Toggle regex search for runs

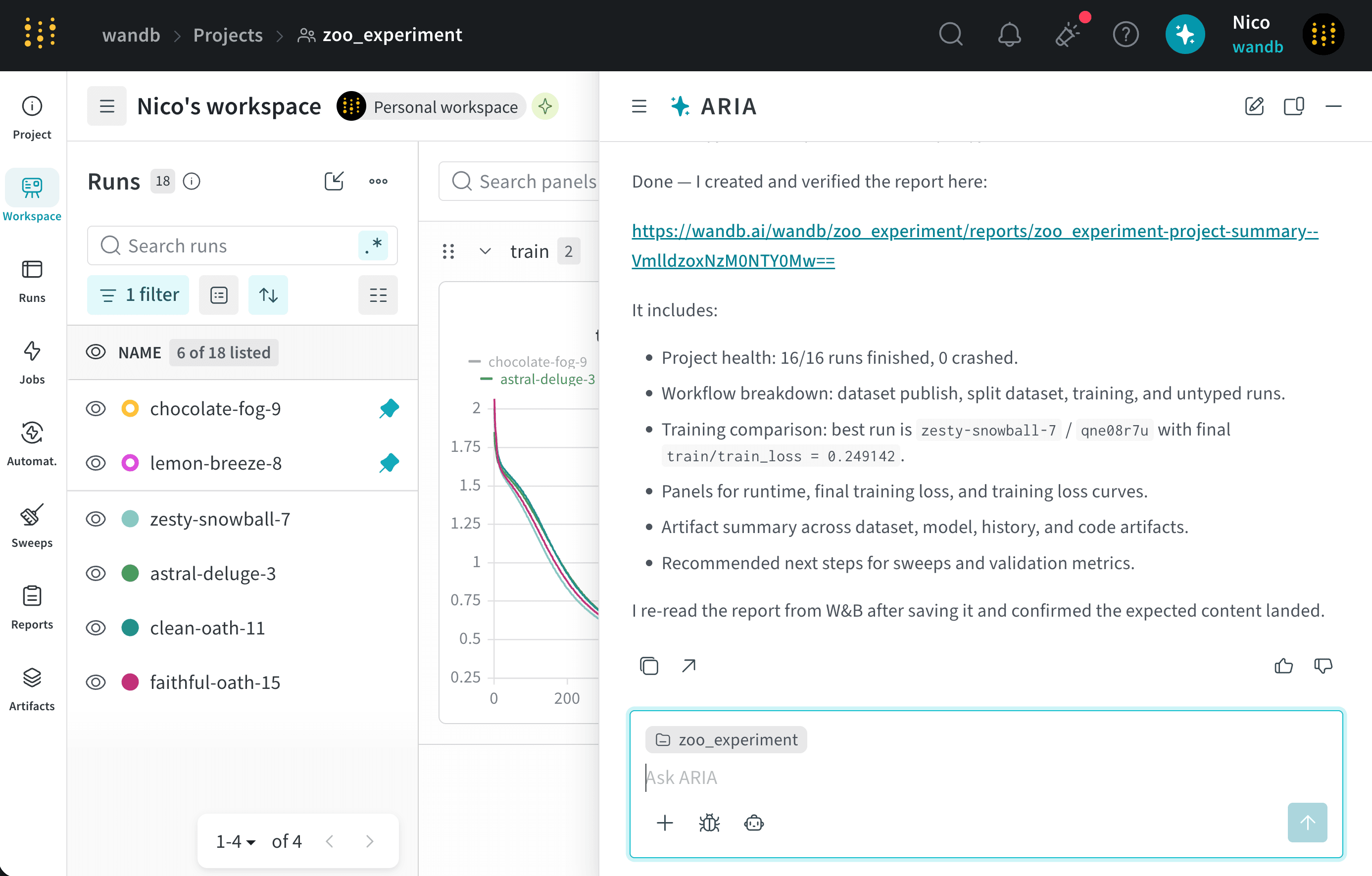[x=374, y=245]
